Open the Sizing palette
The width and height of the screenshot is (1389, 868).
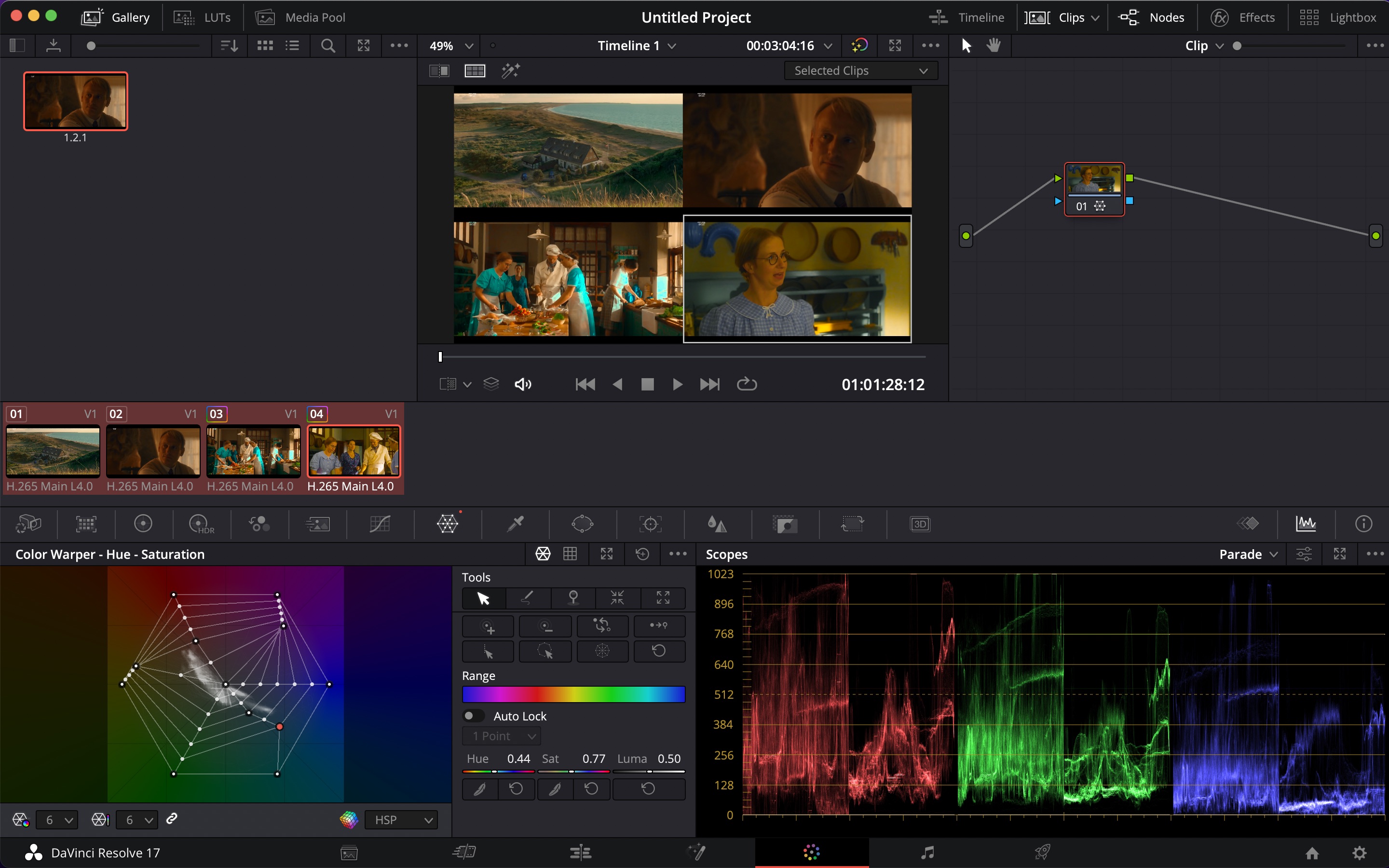[852, 524]
